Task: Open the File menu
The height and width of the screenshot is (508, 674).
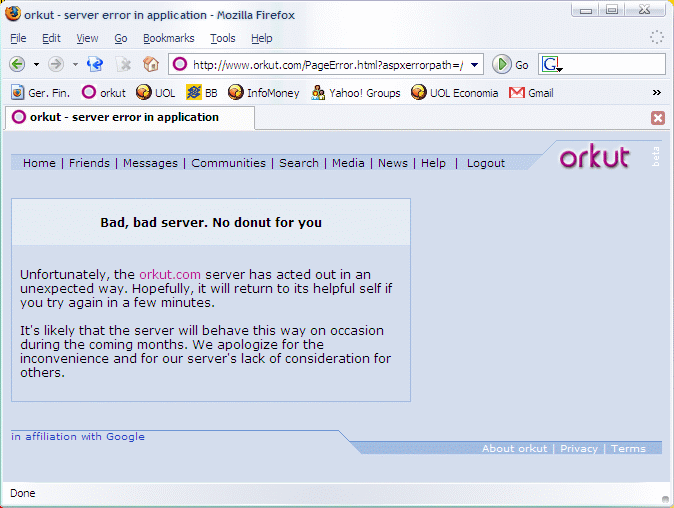Action: point(18,38)
